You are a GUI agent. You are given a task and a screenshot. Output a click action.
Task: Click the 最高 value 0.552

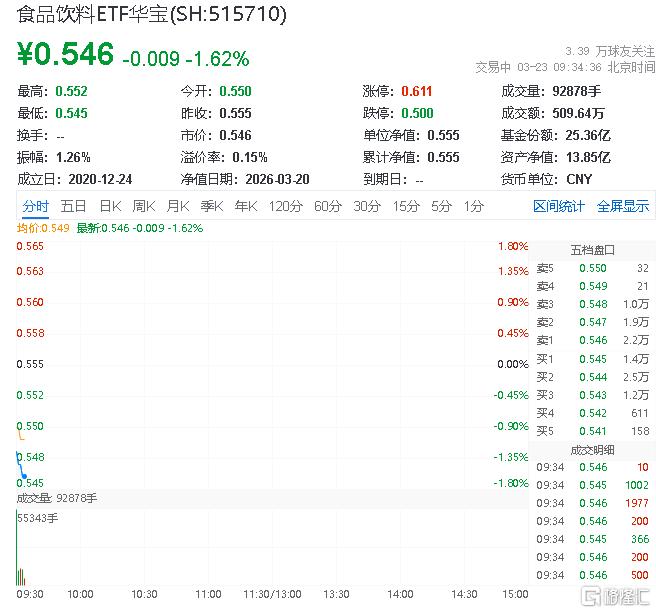[72, 91]
